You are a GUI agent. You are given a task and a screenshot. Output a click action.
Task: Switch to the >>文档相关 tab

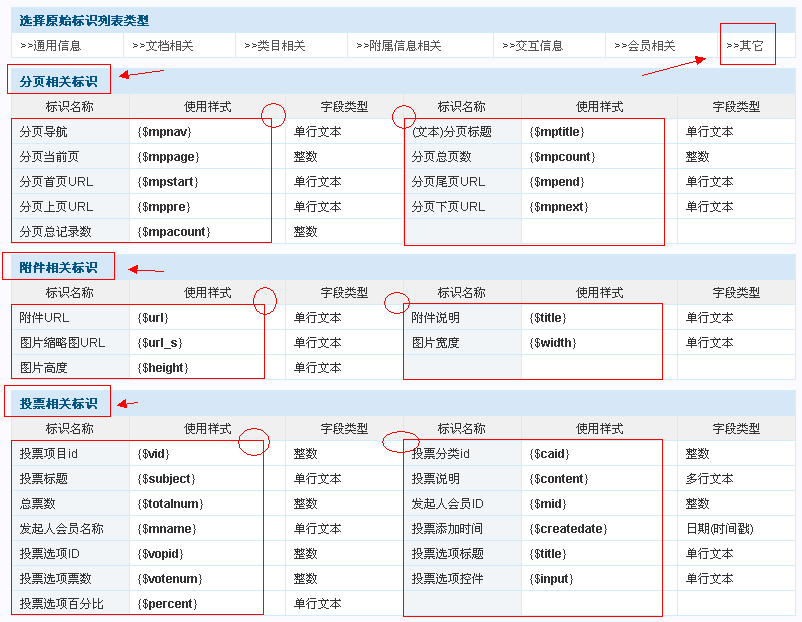163,46
